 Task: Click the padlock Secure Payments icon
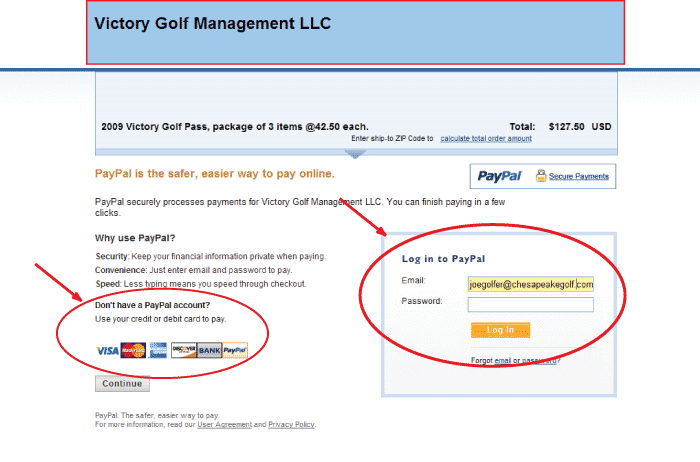541,176
